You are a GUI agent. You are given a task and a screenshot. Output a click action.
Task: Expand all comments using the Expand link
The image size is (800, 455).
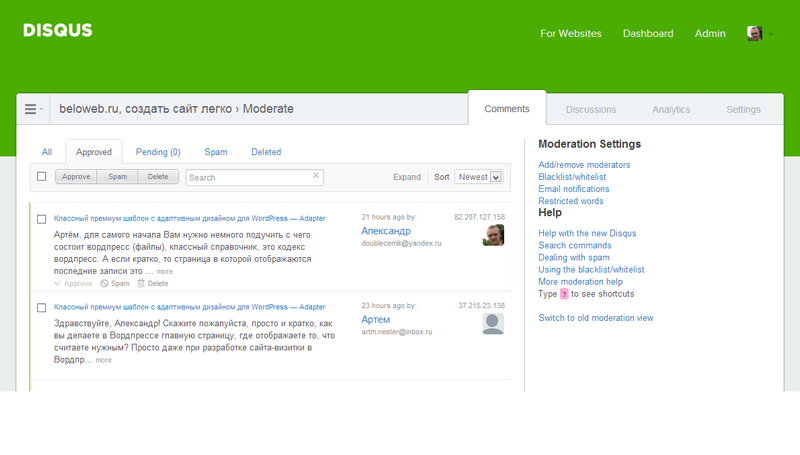pyautogui.click(x=406, y=177)
